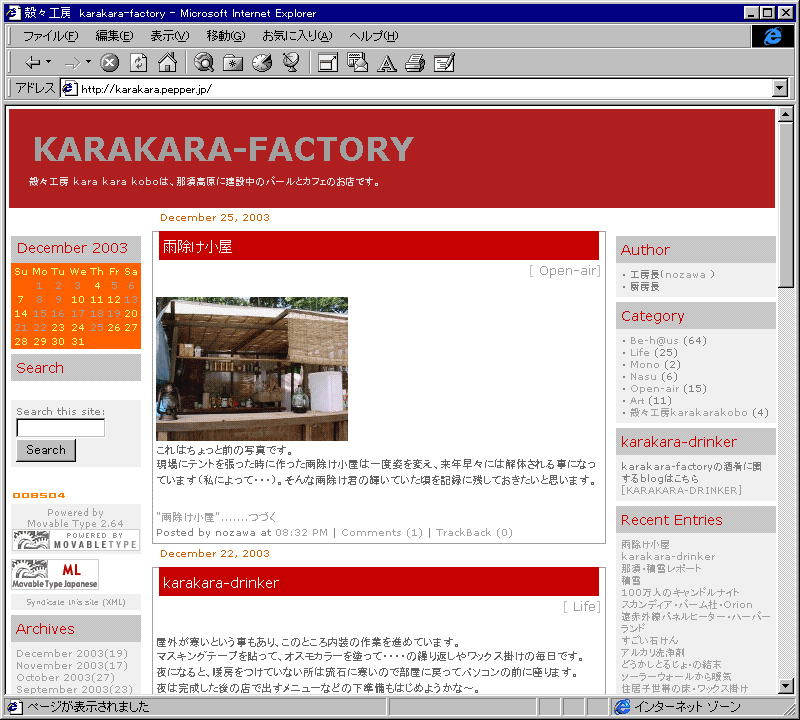This screenshot has height=720, width=800.
Task: Open Syndicate this site (XML) link
Action: pos(76,602)
